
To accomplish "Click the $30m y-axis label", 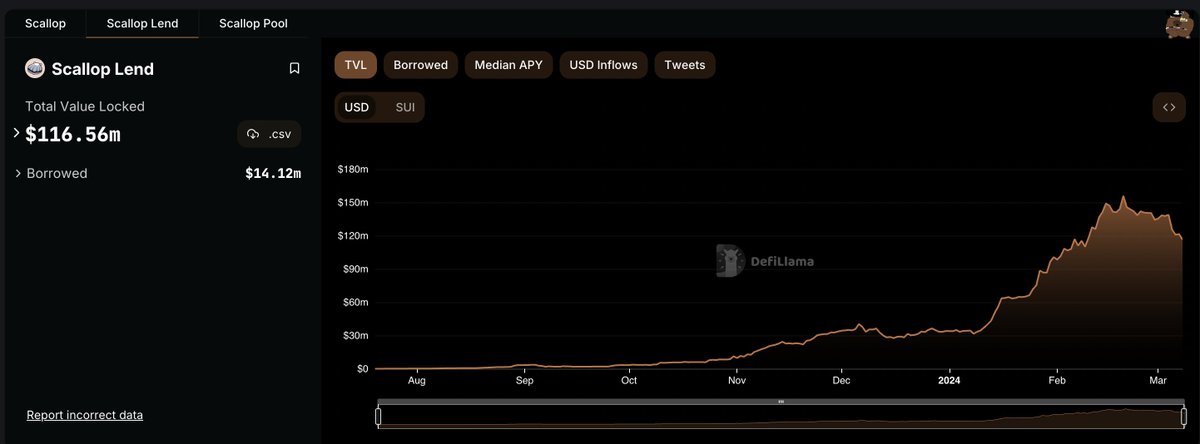I will [x=355, y=335].
